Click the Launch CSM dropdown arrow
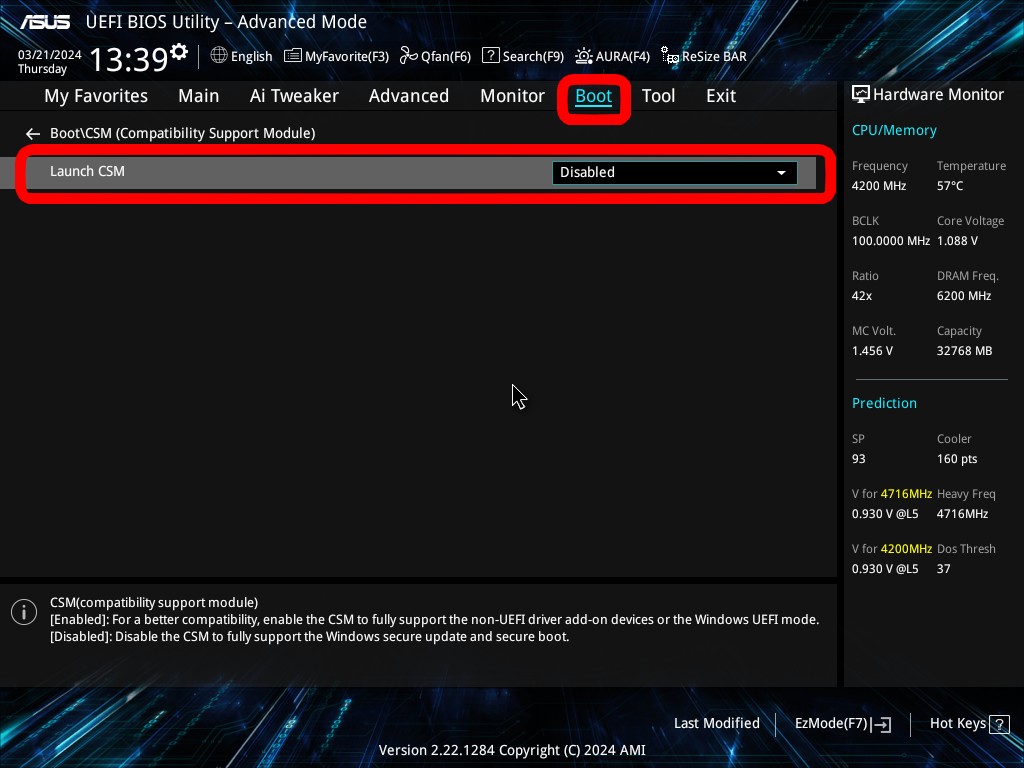1024x768 pixels. coord(781,173)
